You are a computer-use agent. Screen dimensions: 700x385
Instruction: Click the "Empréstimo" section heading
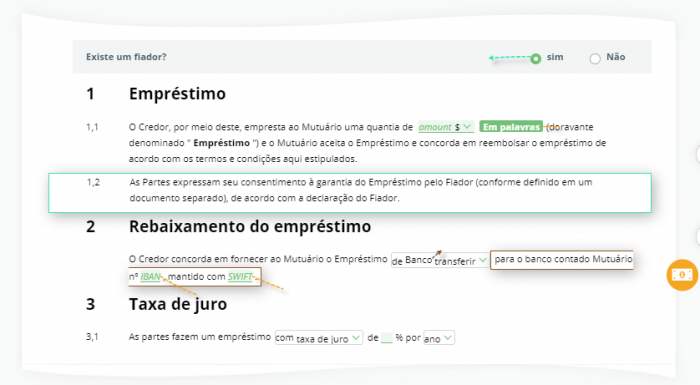177,94
